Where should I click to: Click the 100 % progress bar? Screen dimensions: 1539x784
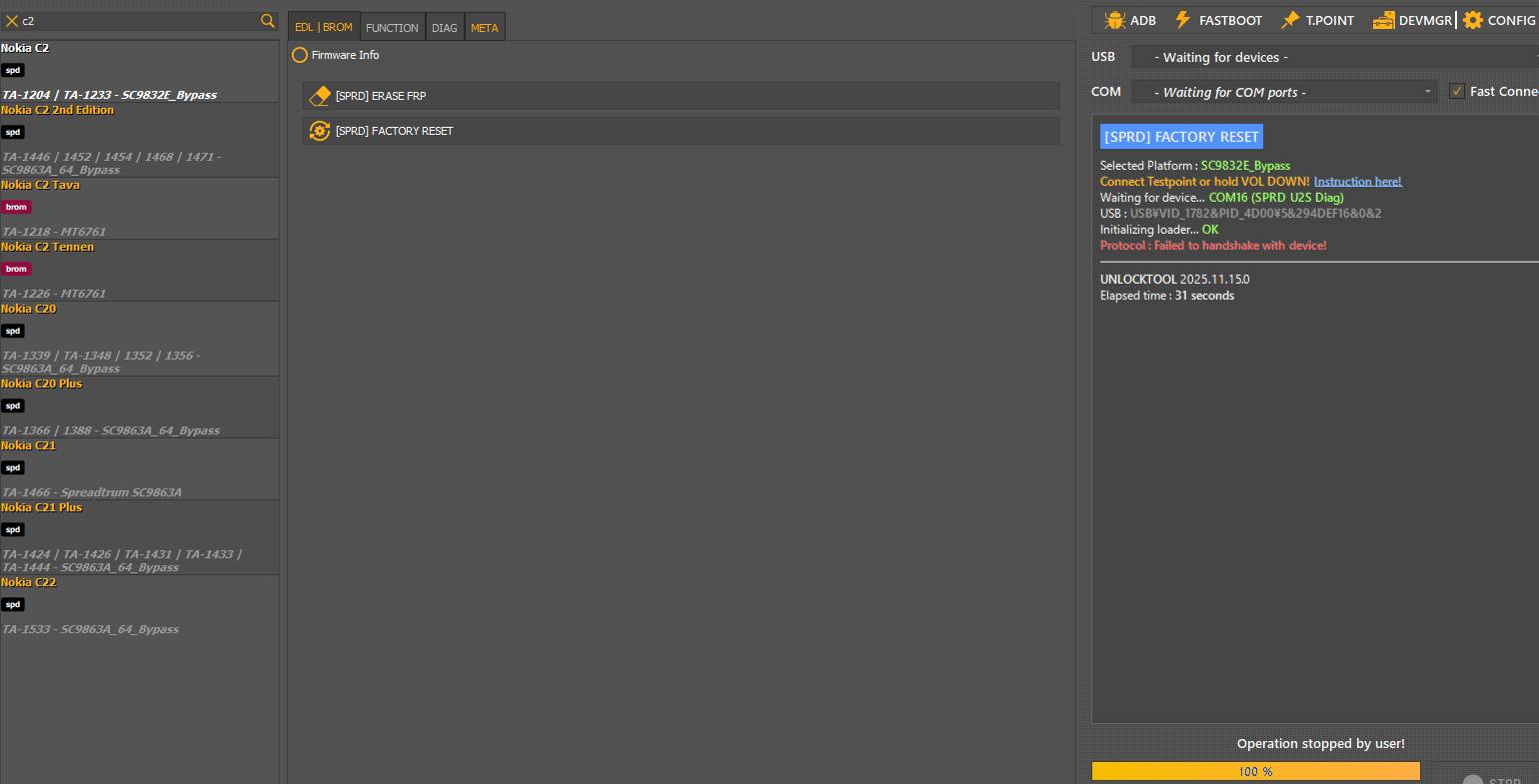coord(1256,771)
